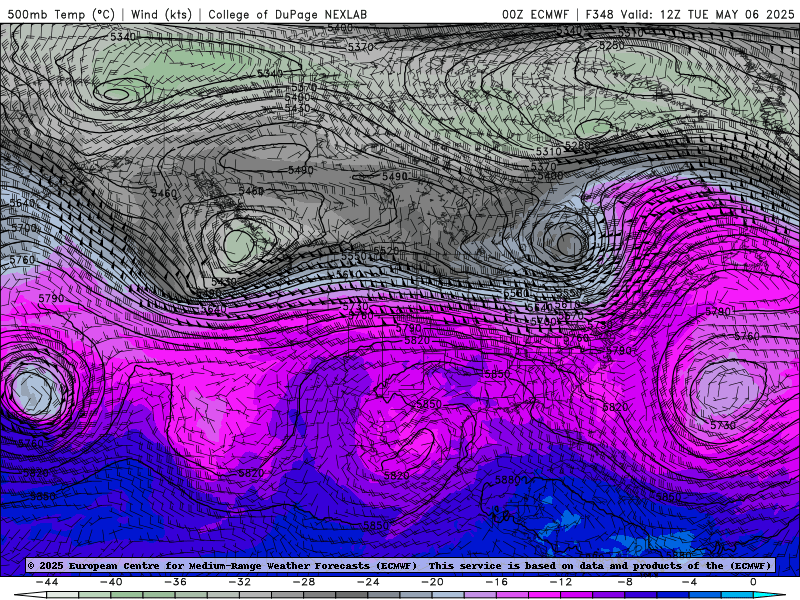Click the ECMWF copyright notice banner
Viewport: 800px width, 600px height.
[x=399, y=565]
